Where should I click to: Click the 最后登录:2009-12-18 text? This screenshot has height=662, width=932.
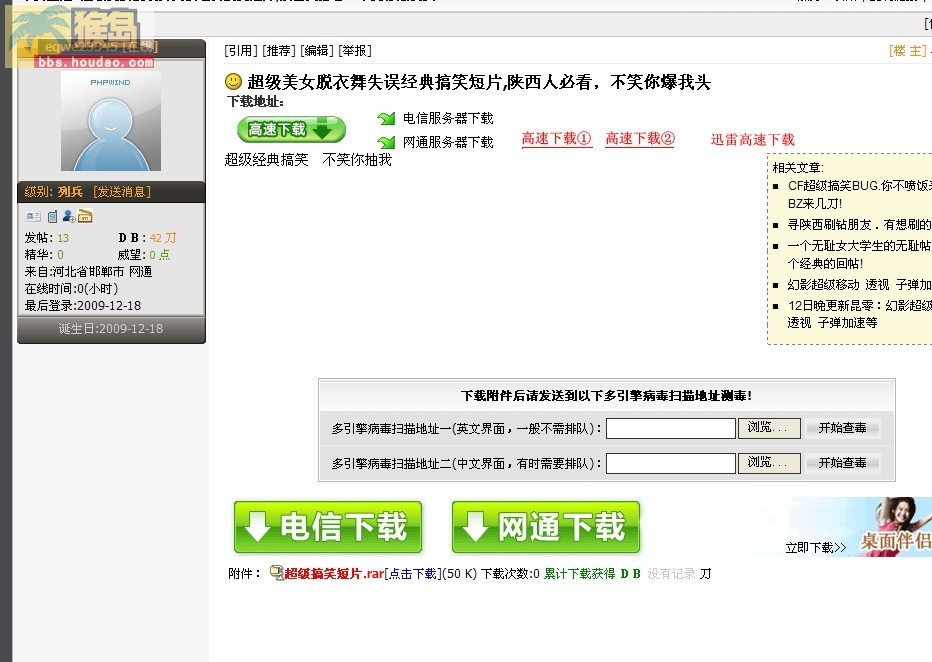tap(83, 305)
